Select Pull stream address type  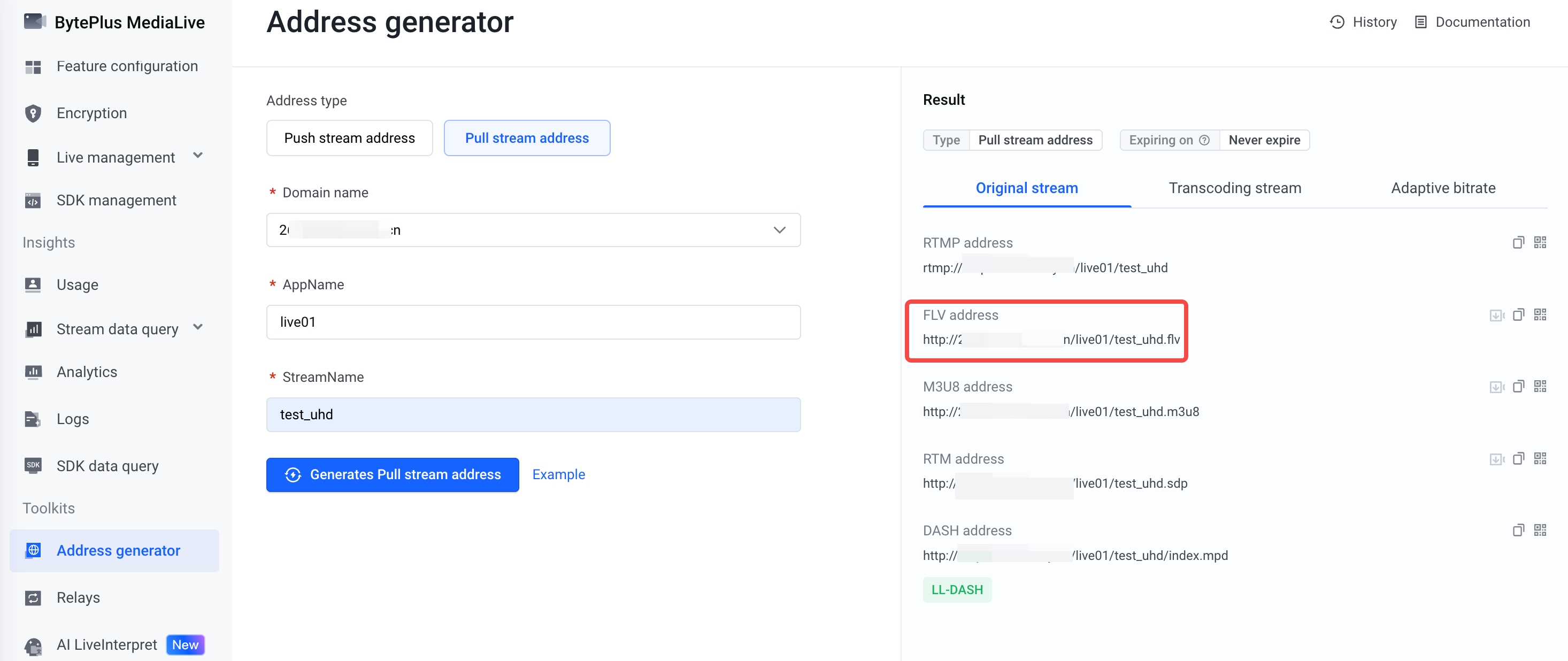pyautogui.click(x=527, y=138)
